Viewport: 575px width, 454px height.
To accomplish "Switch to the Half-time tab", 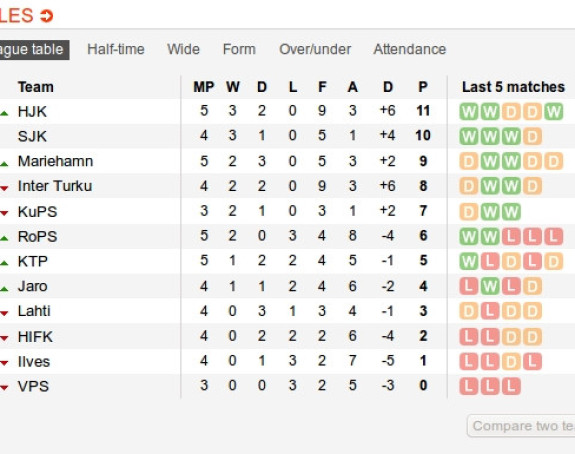I will (x=116, y=50).
